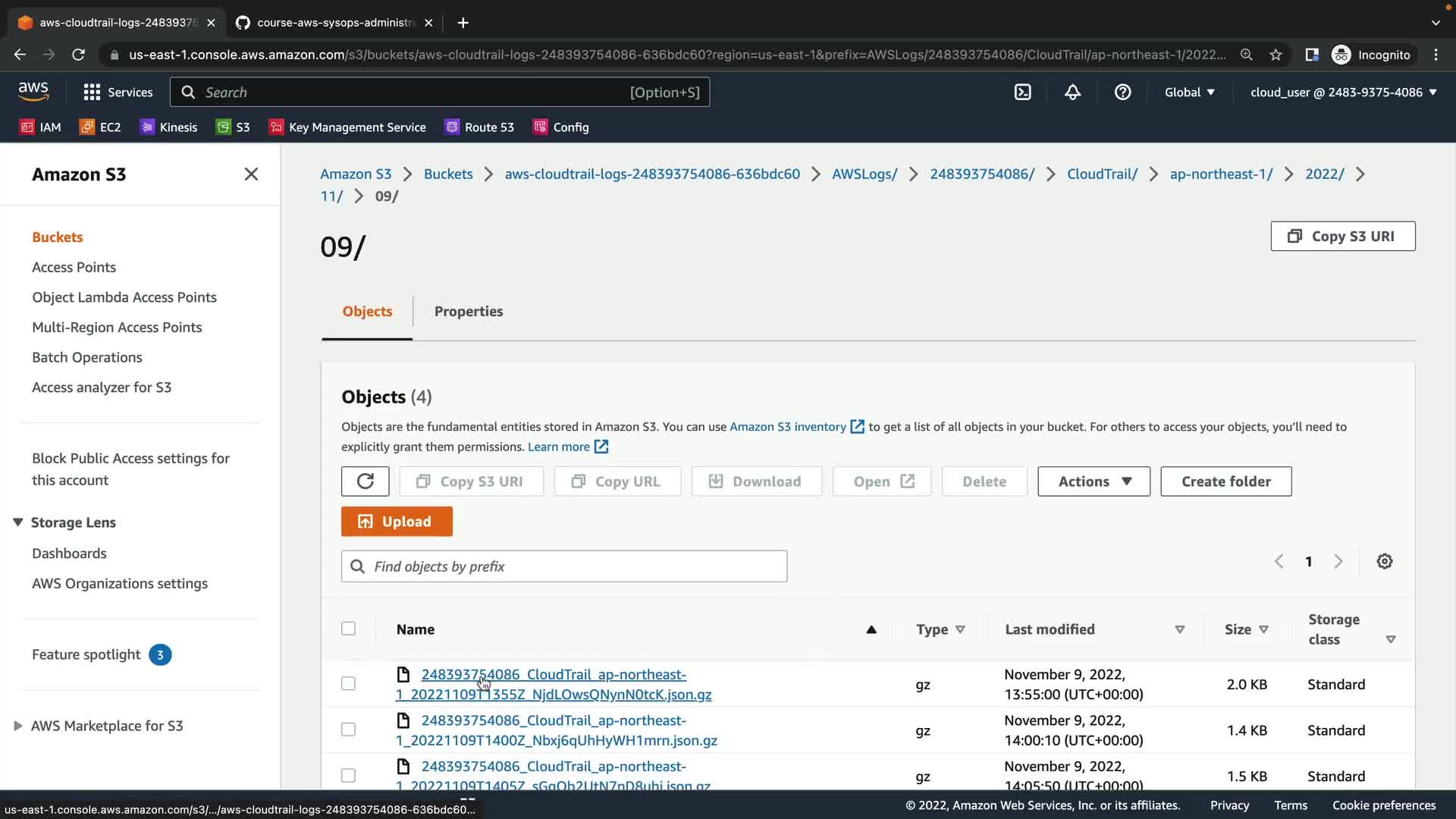This screenshot has height=819, width=1456.
Task: Toggle the select-all objects checkbox
Action: click(x=348, y=629)
